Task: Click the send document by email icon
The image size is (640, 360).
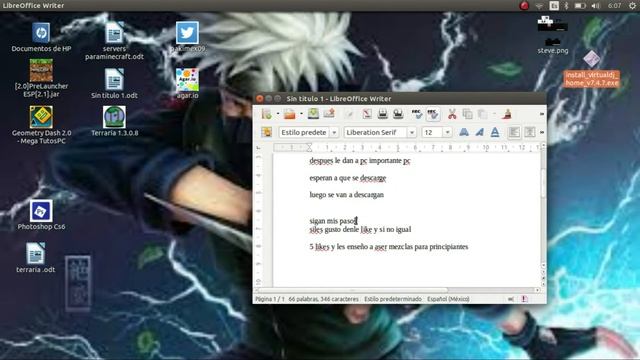Action: click(x=329, y=114)
